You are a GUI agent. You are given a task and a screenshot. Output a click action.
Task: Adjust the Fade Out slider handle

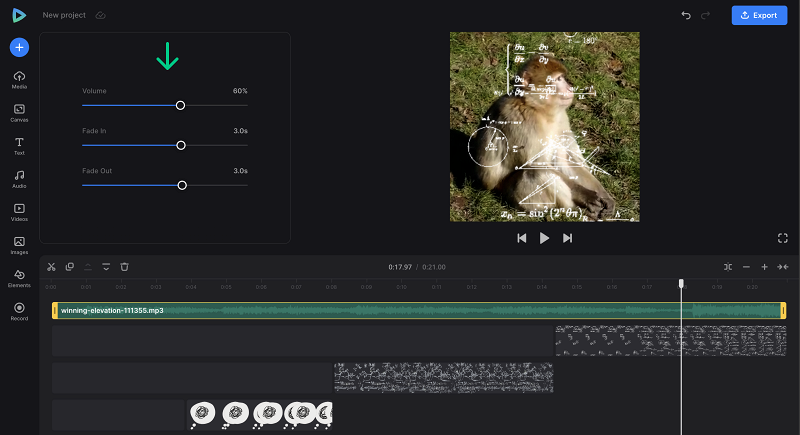tap(182, 185)
